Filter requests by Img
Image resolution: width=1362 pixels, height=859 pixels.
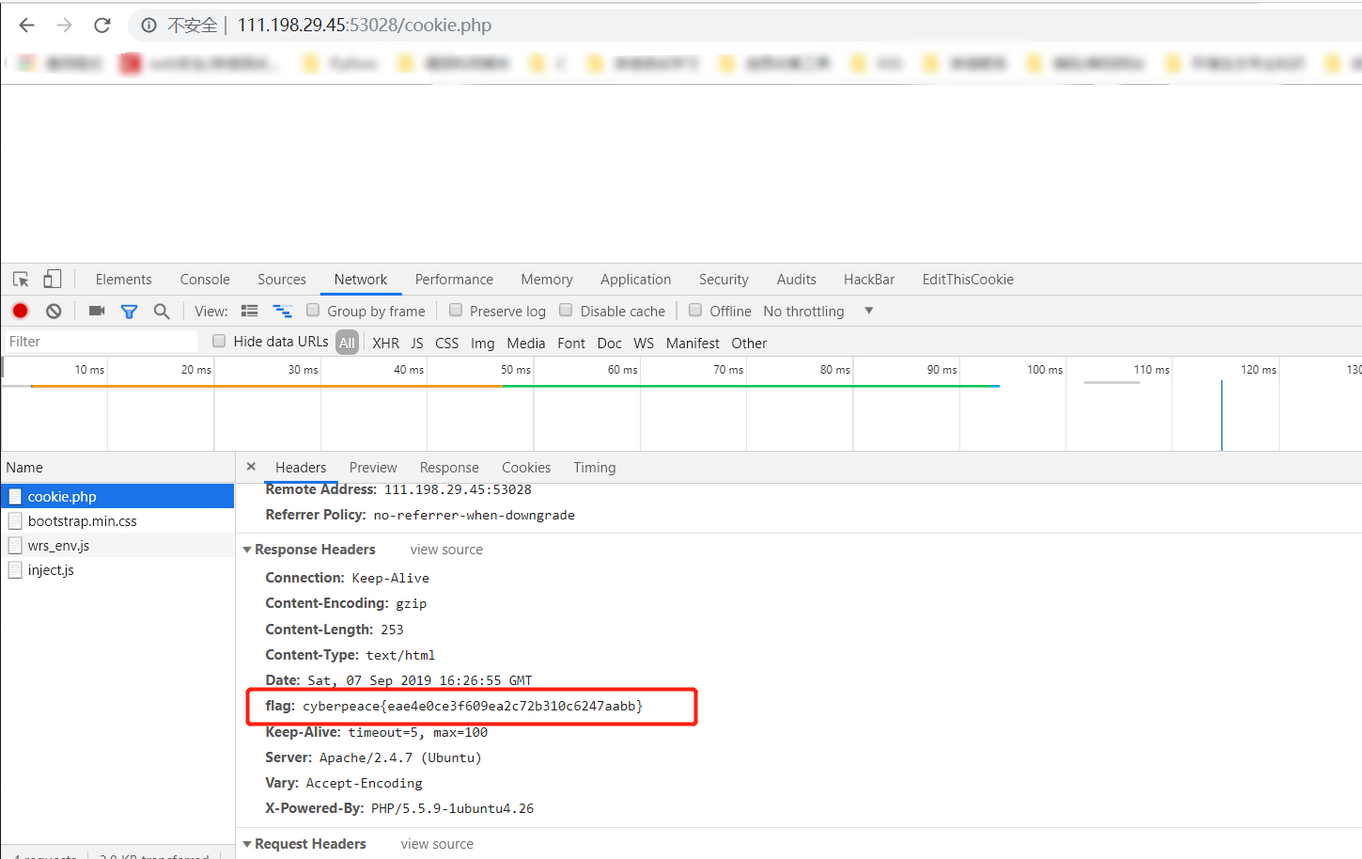[483, 343]
